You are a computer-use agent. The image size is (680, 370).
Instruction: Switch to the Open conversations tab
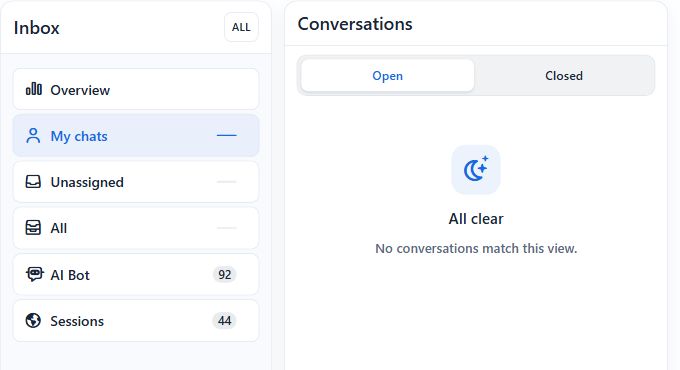(x=387, y=75)
